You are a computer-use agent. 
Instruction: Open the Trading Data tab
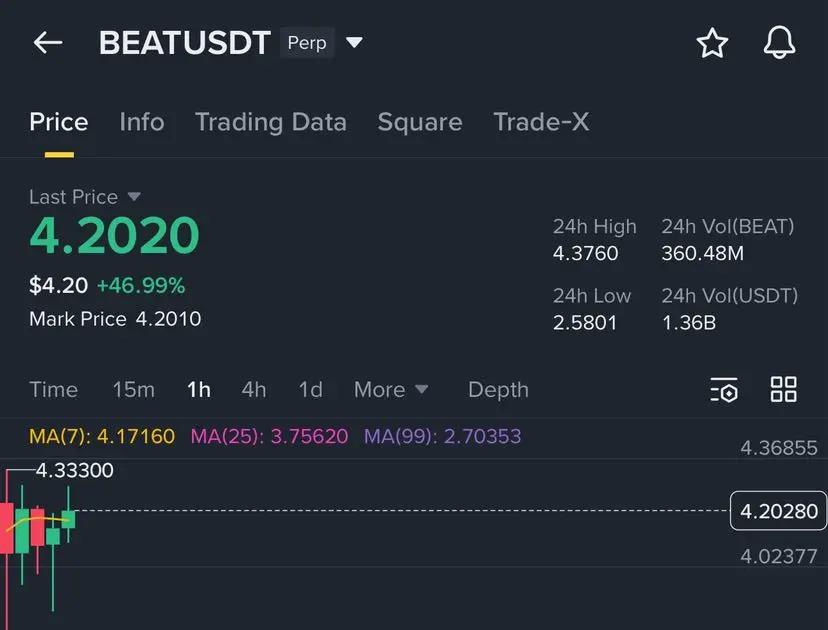click(270, 122)
